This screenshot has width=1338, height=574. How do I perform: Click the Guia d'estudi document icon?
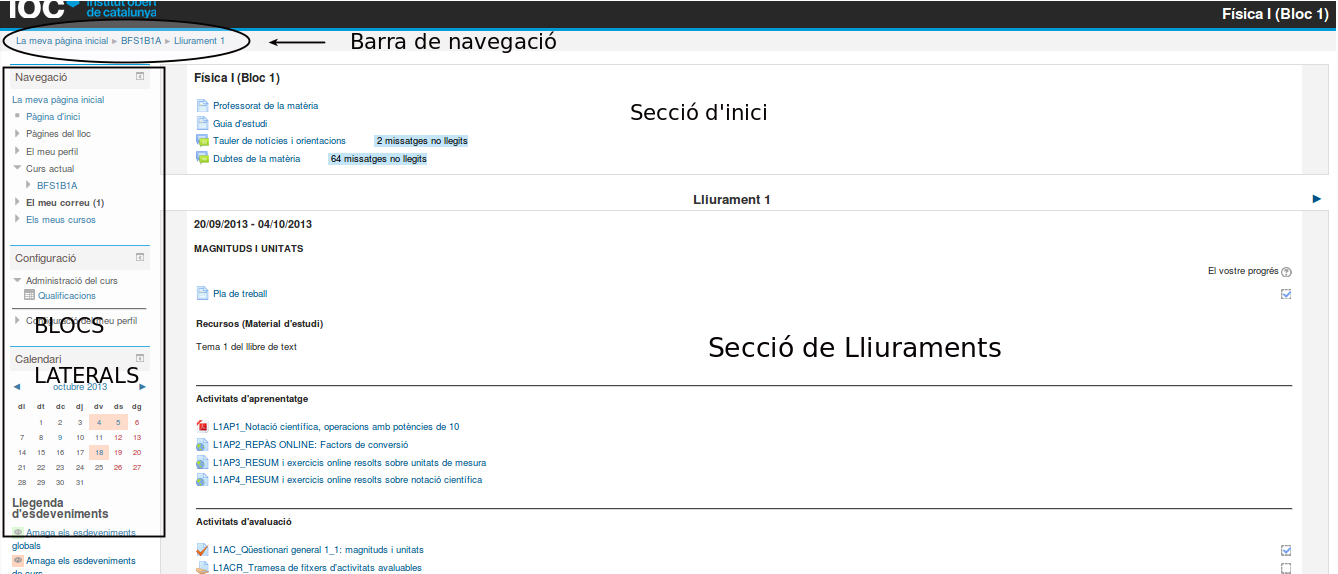pyautogui.click(x=202, y=124)
